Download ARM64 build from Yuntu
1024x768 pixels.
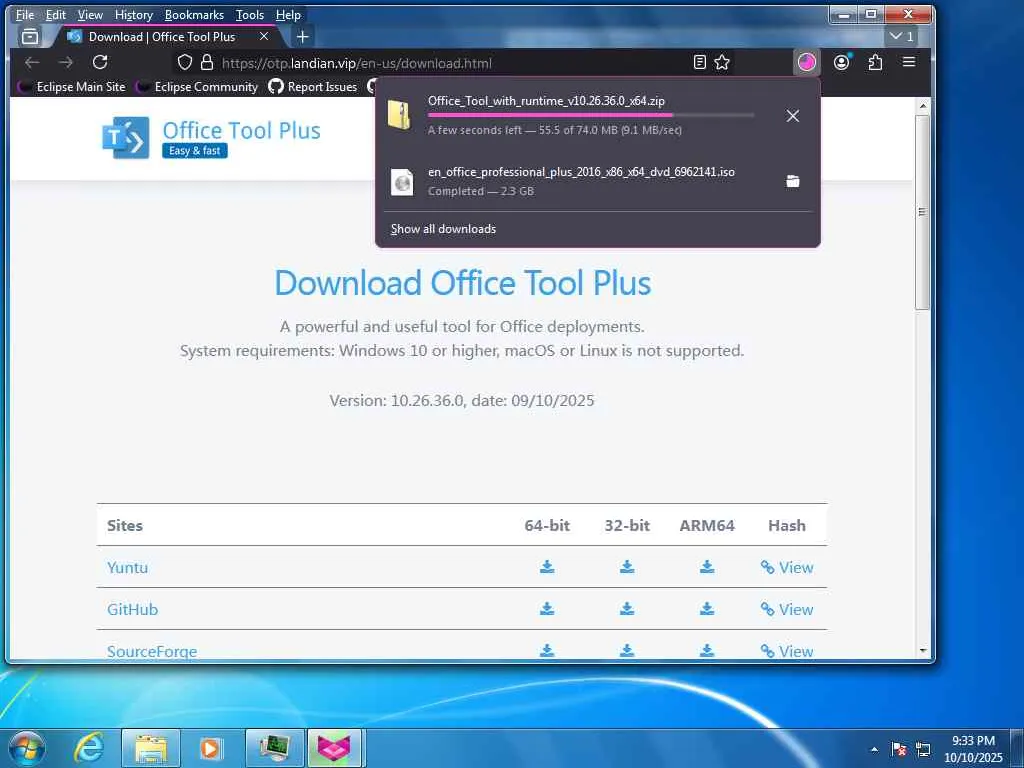click(x=707, y=567)
